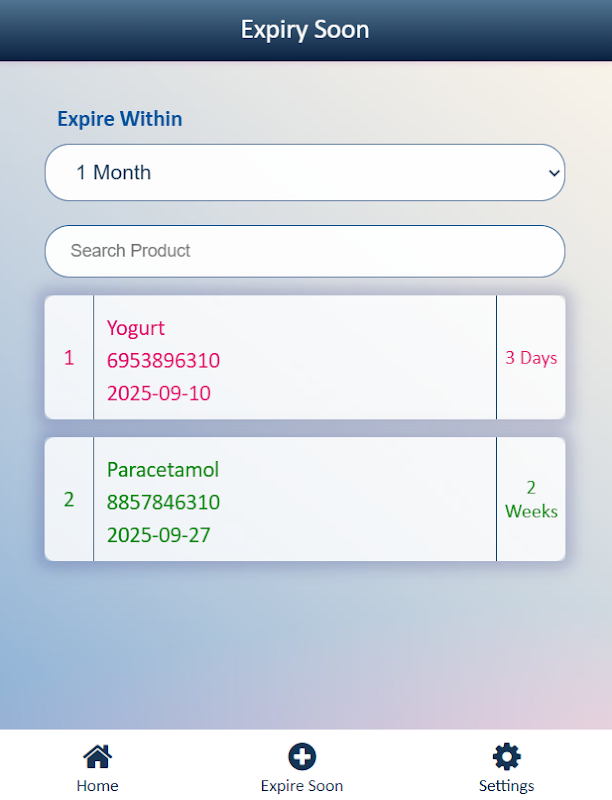Viewport: 612px width, 800px height.
Task: Focus the Search Product field
Action: (x=305, y=250)
